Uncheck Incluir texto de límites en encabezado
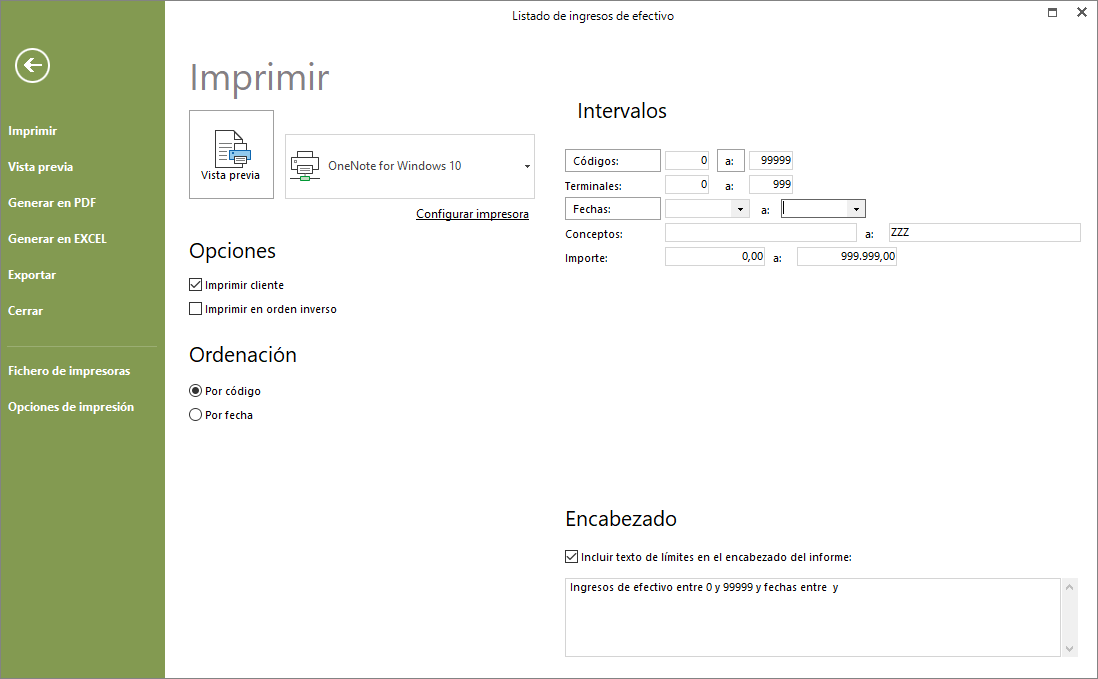This screenshot has height=679, width=1098. click(x=571, y=556)
